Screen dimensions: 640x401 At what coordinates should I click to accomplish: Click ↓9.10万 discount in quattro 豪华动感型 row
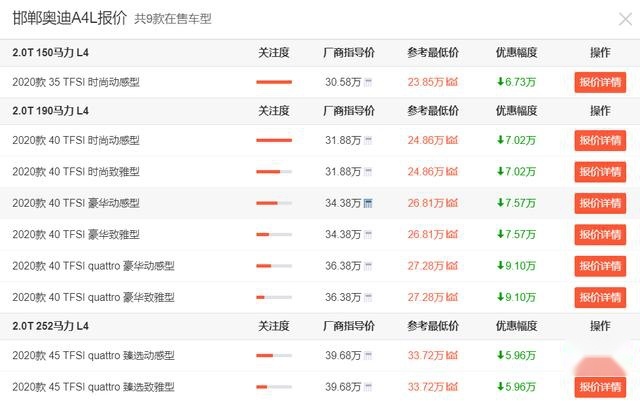516,266
